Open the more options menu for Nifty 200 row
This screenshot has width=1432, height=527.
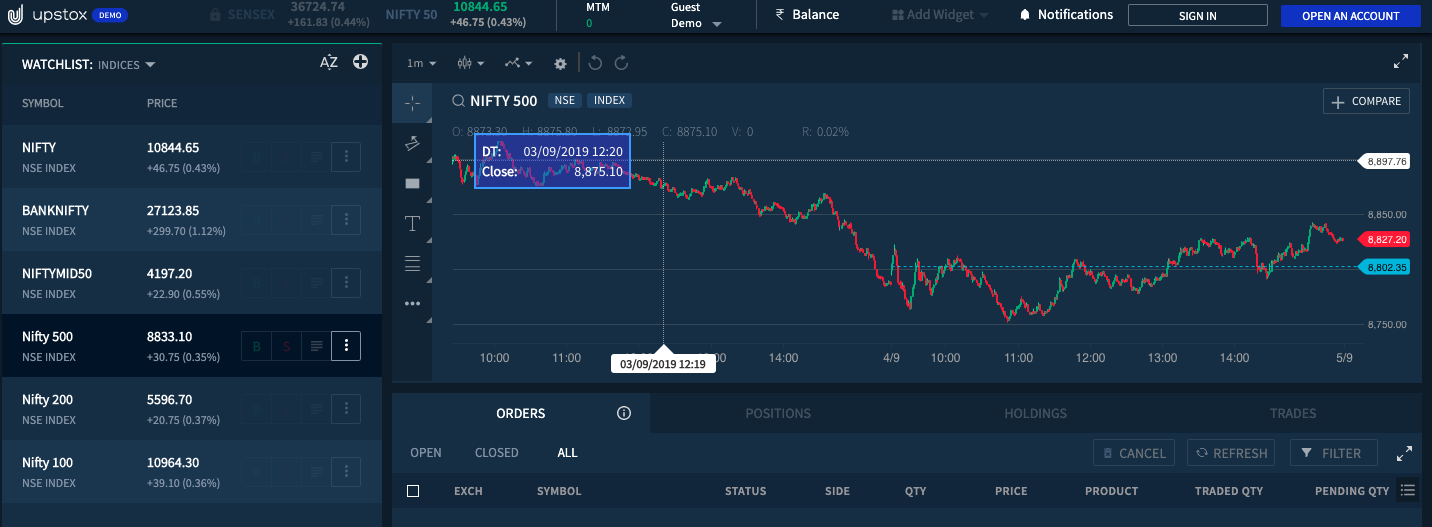(346, 409)
